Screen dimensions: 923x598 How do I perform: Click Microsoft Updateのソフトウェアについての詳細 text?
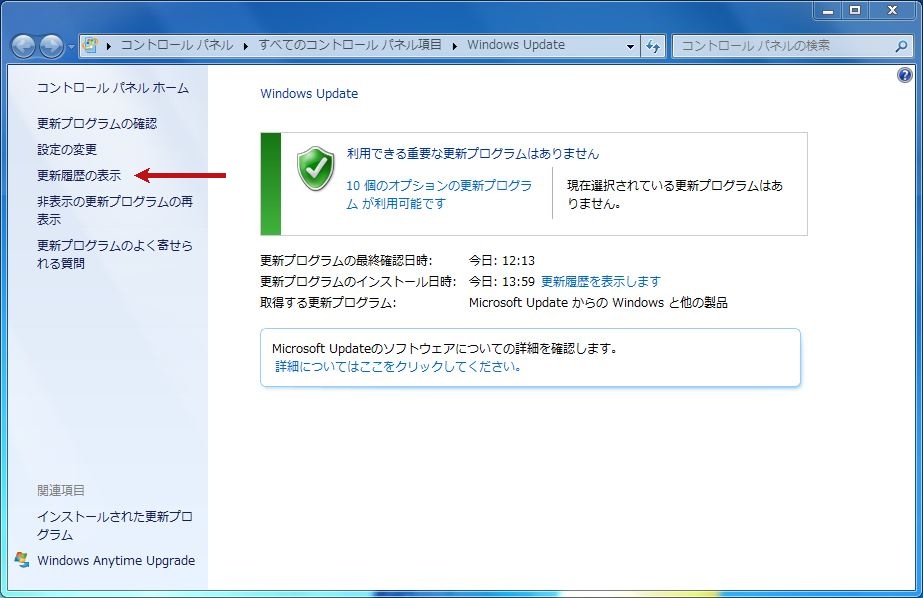pos(445,348)
